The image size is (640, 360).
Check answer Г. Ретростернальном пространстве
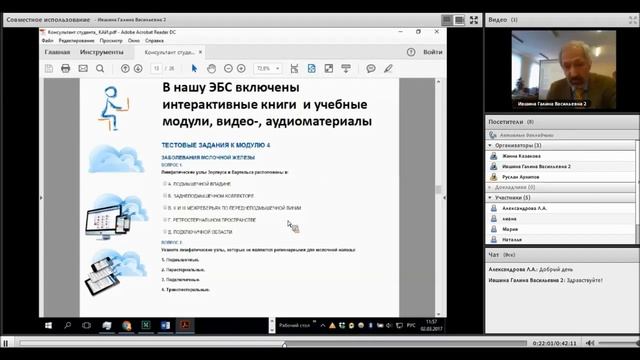pyautogui.click(x=165, y=220)
